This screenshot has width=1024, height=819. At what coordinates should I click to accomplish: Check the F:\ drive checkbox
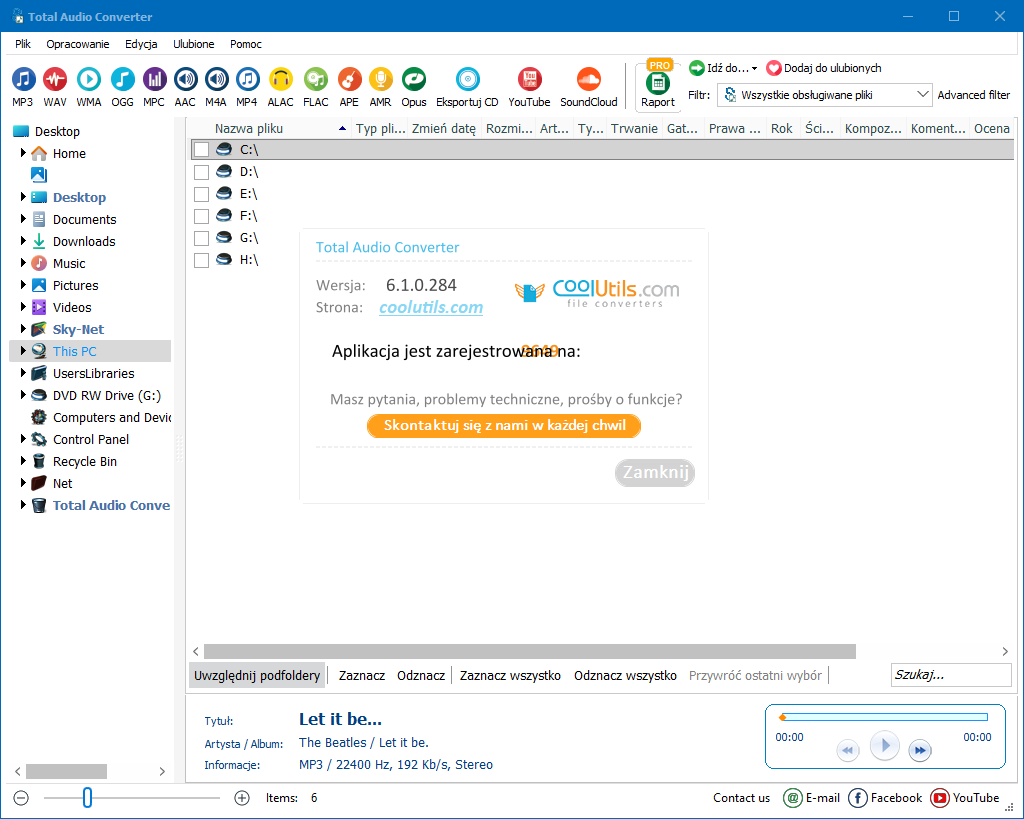point(201,216)
